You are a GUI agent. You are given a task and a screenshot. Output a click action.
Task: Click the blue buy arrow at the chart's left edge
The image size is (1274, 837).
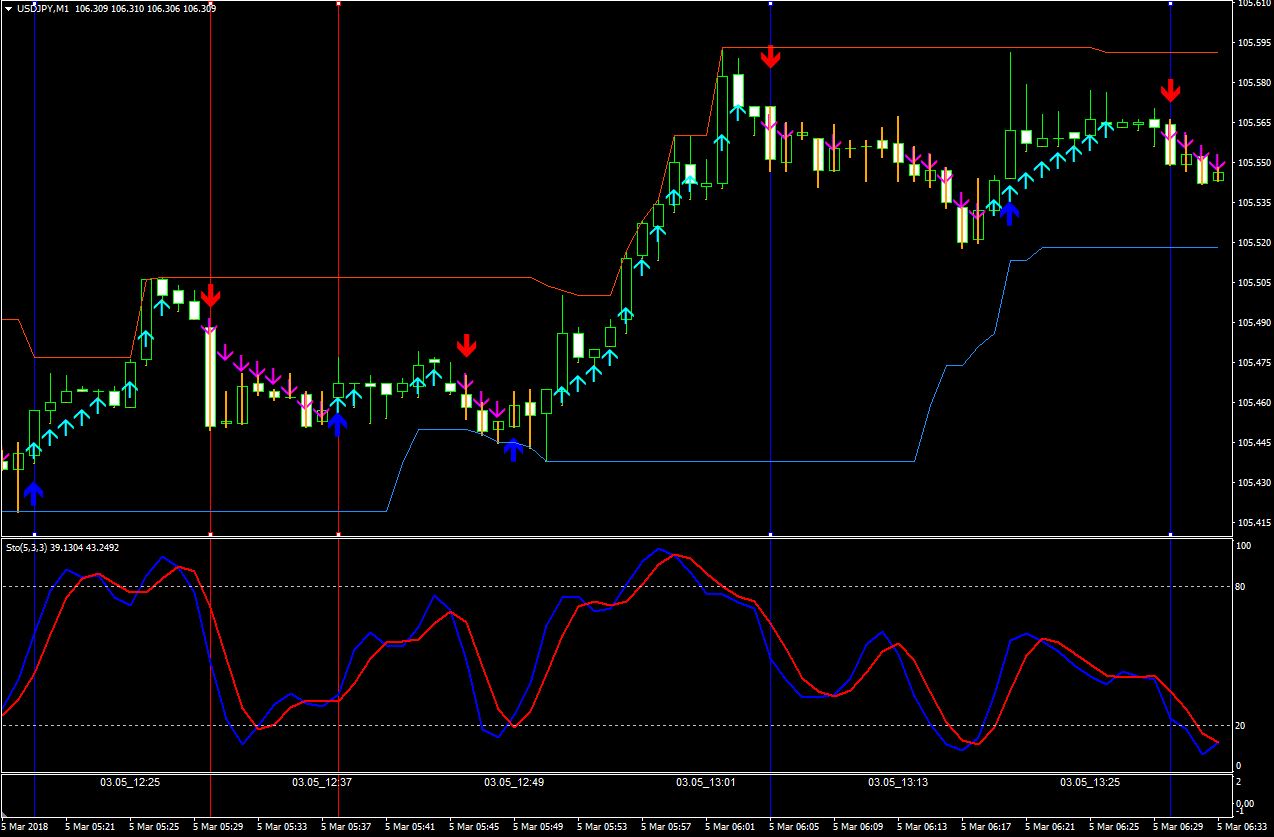34,493
